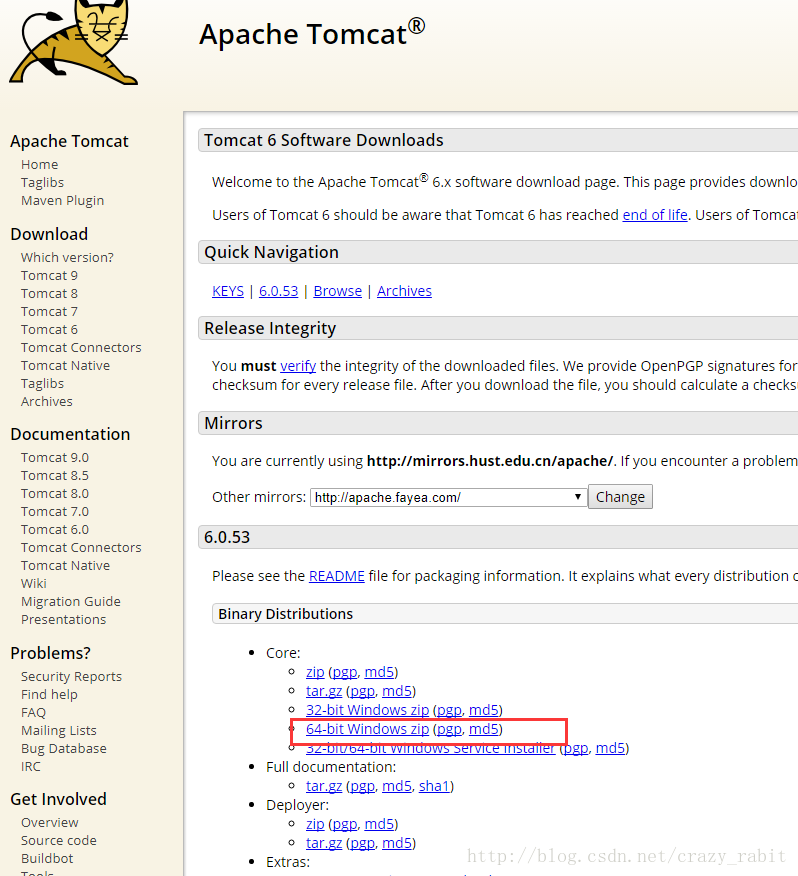Open md5 checksum for Core tar.gz
This screenshot has width=798, height=876.
[397, 691]
